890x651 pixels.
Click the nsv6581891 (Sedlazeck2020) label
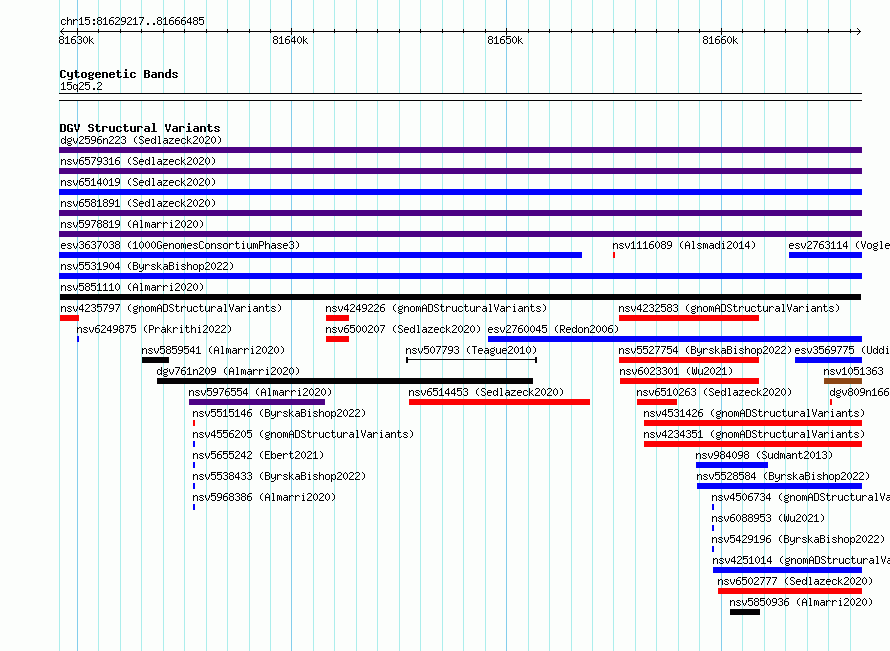(138, 203)
